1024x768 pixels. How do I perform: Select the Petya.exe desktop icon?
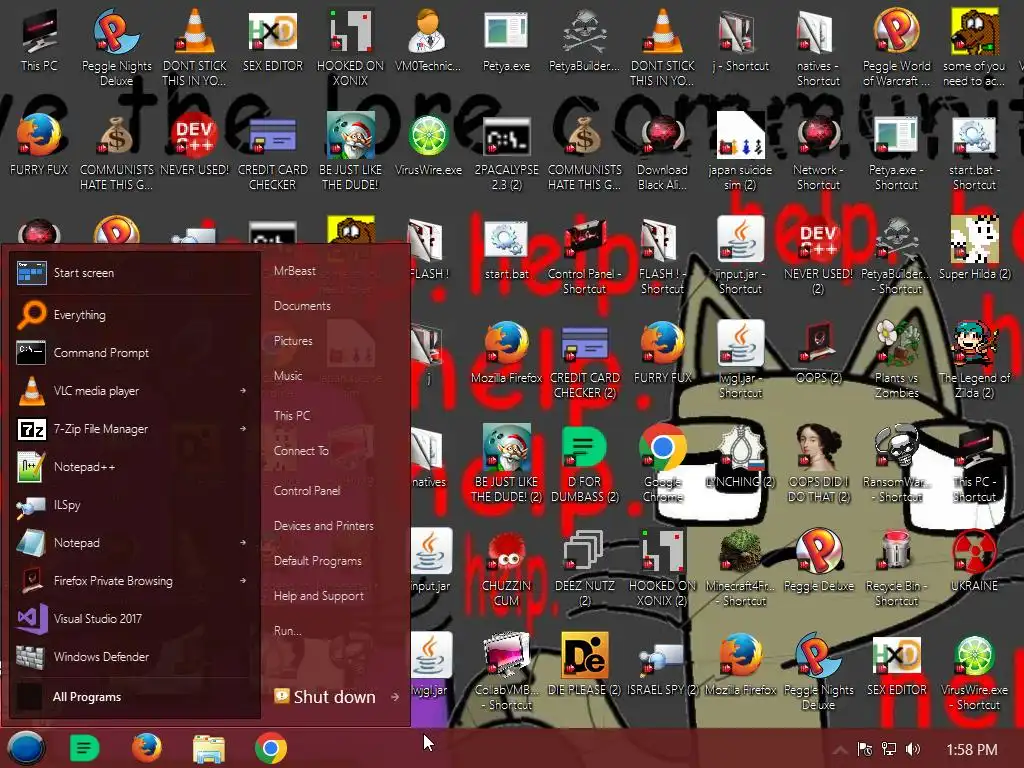506,40
